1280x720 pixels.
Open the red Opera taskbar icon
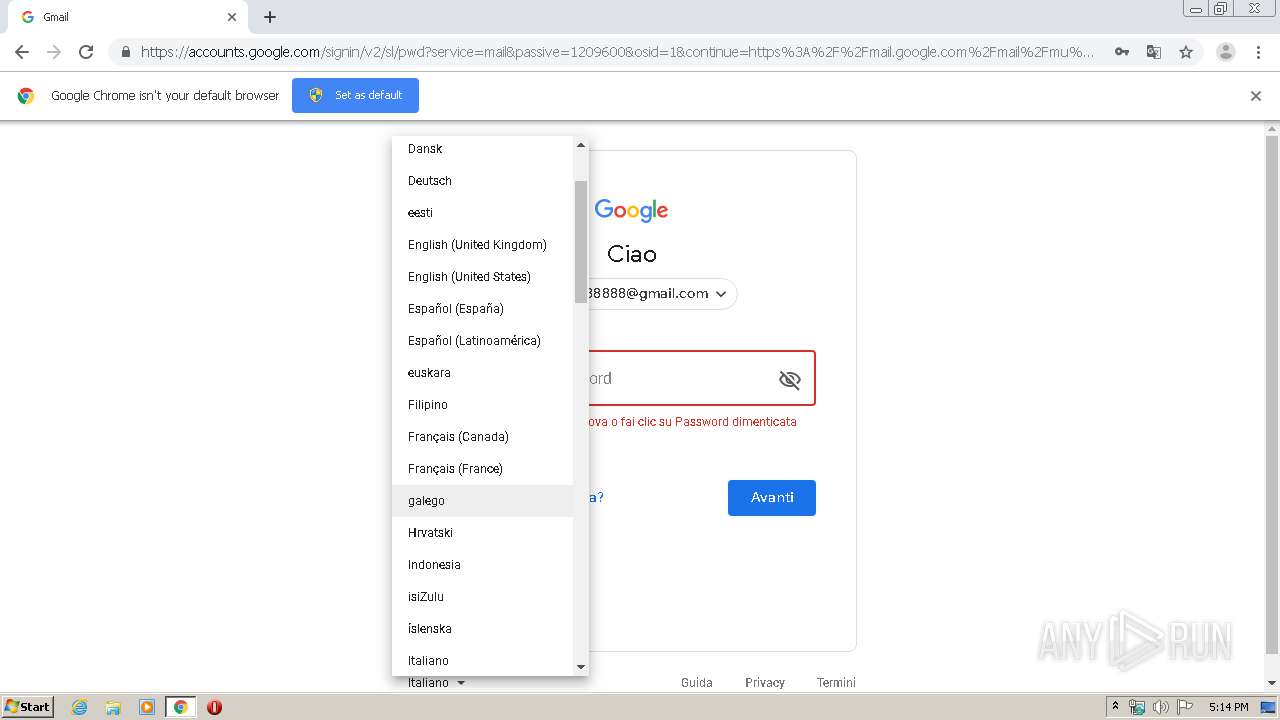214,707
